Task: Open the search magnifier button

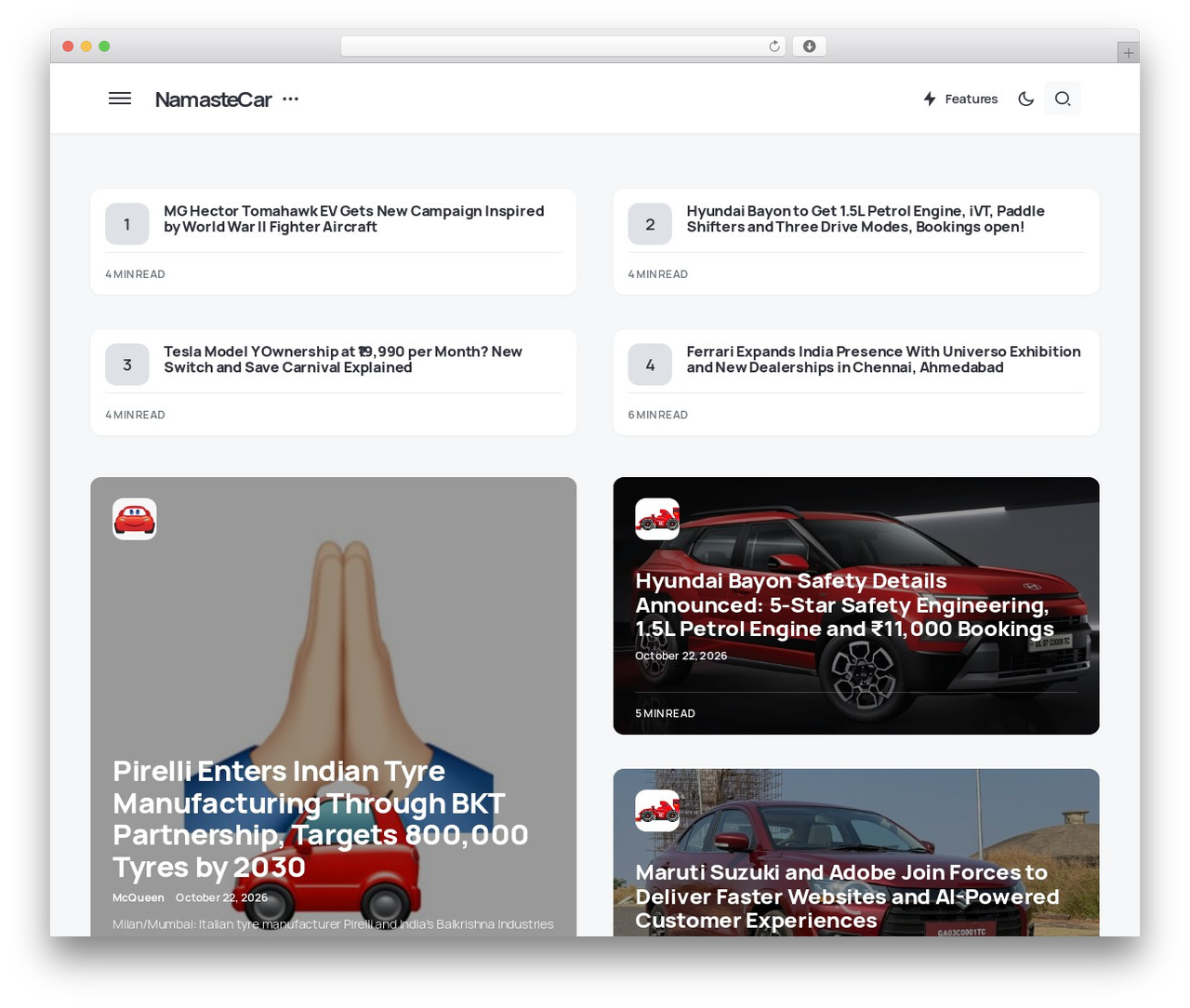Action: [x=1063, y=99]
